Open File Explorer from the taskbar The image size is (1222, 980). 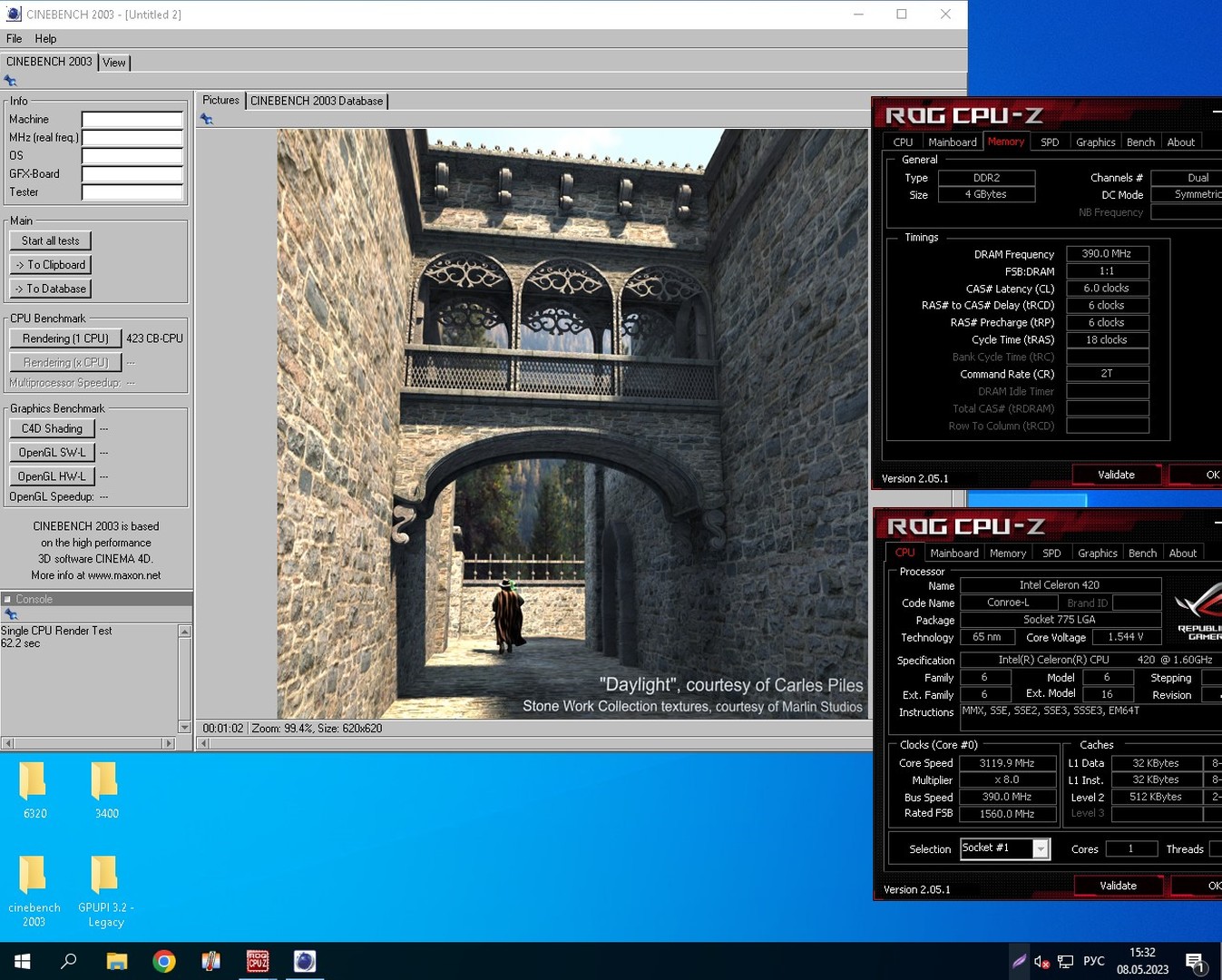coord(117,961)
